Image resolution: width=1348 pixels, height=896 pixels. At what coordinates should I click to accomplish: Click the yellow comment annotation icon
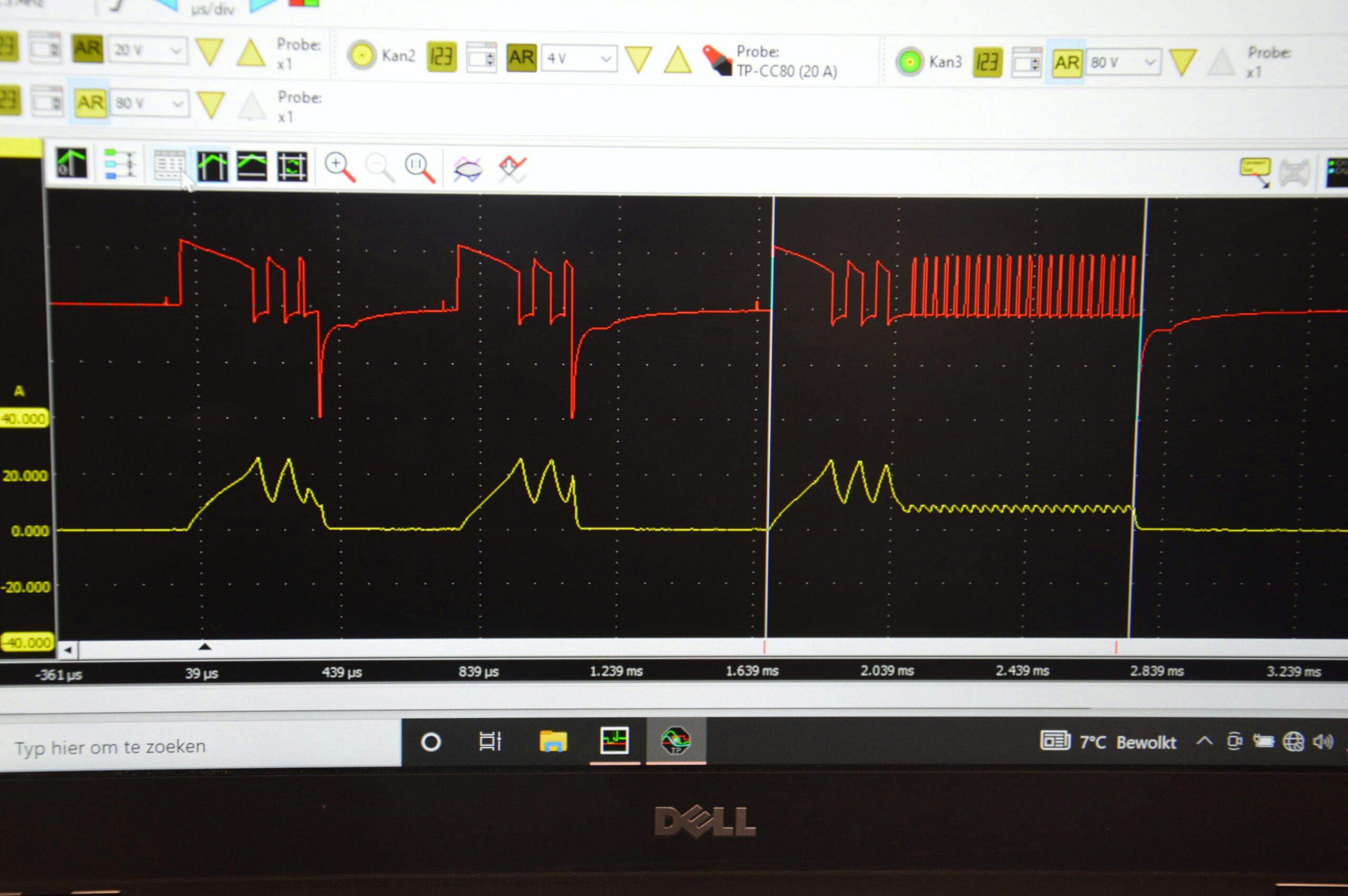[x=1255, y=172]
